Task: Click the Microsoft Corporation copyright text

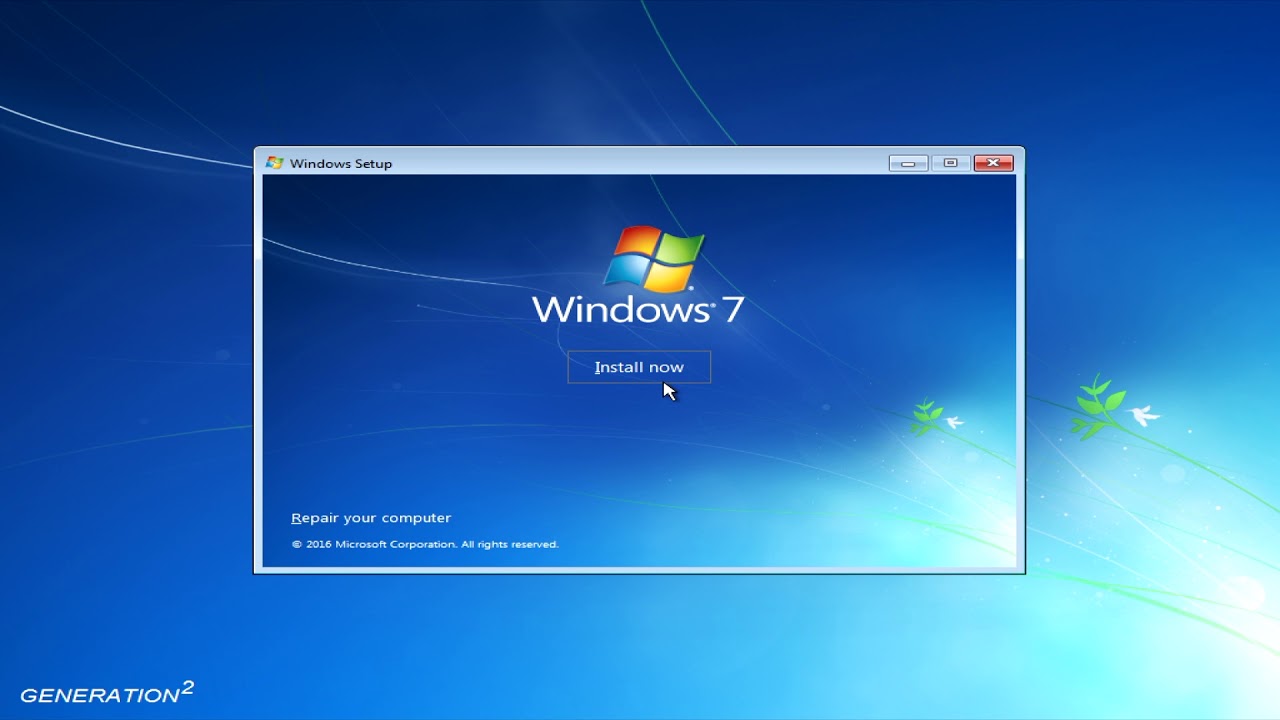Action: click(425, 545)
